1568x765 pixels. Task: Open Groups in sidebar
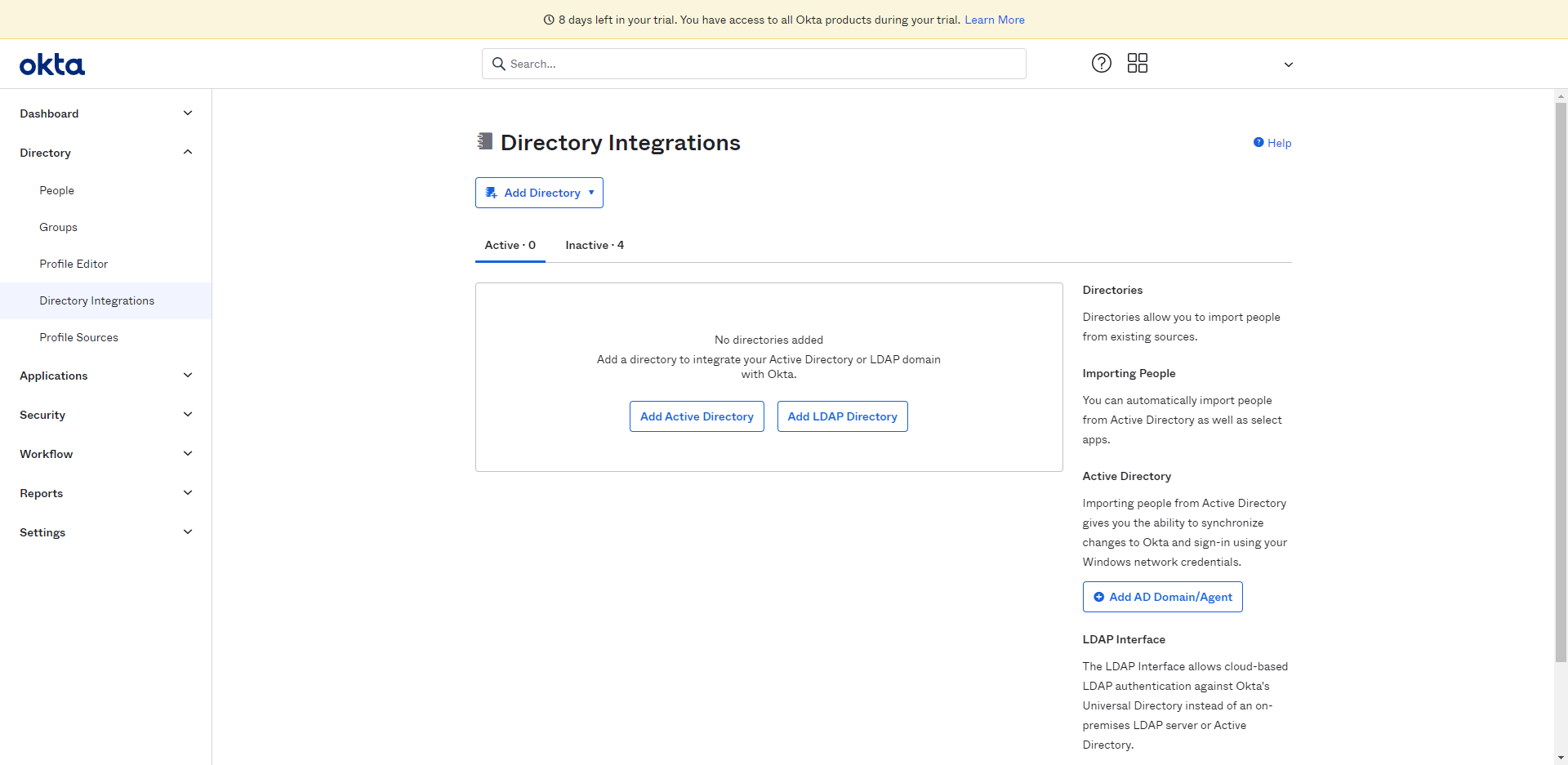[59, 227]
